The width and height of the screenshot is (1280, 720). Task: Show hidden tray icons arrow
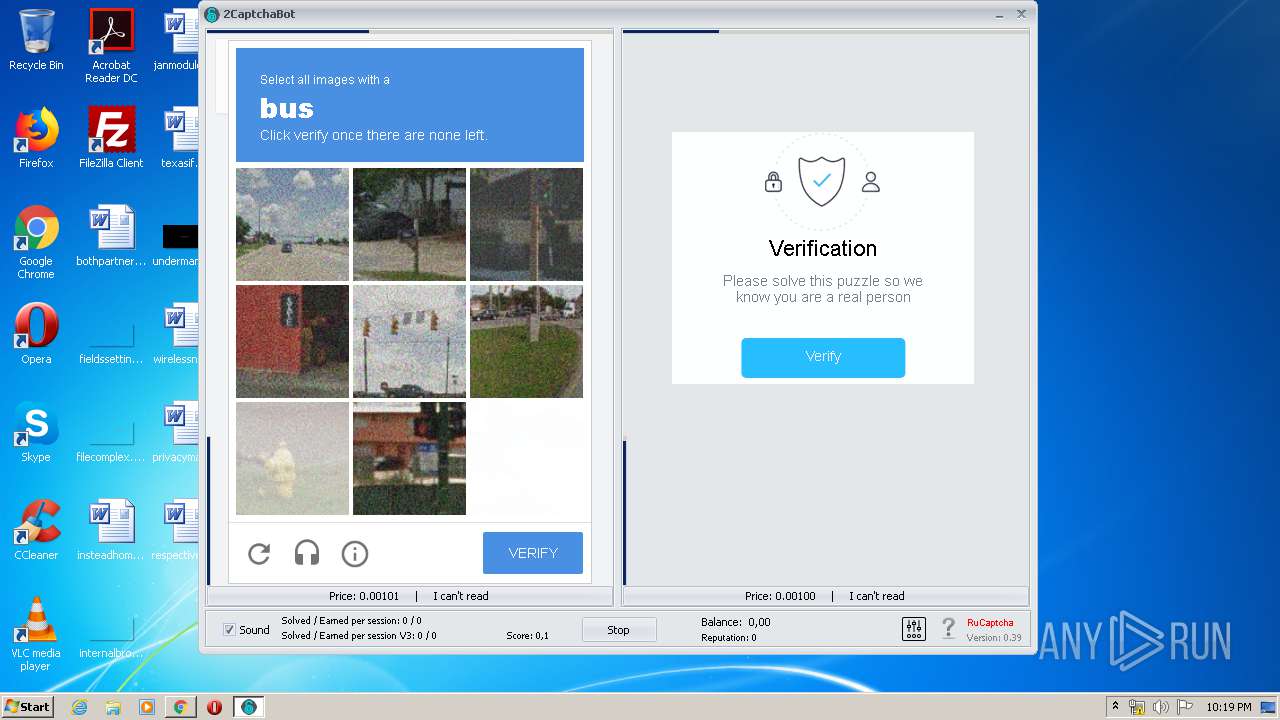tap(1115, 707)
